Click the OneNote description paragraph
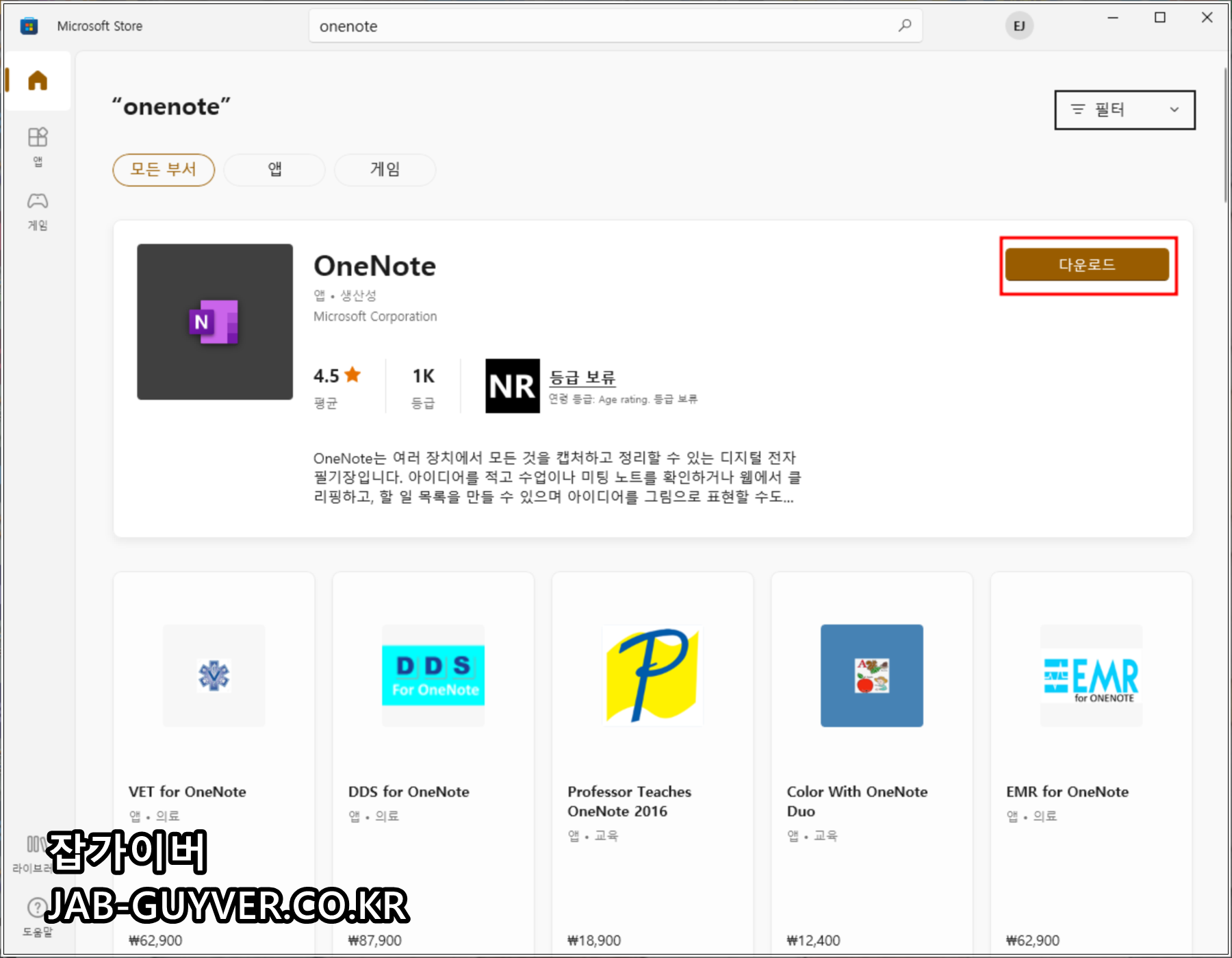1232x958 pixels. tap(557, 477)
